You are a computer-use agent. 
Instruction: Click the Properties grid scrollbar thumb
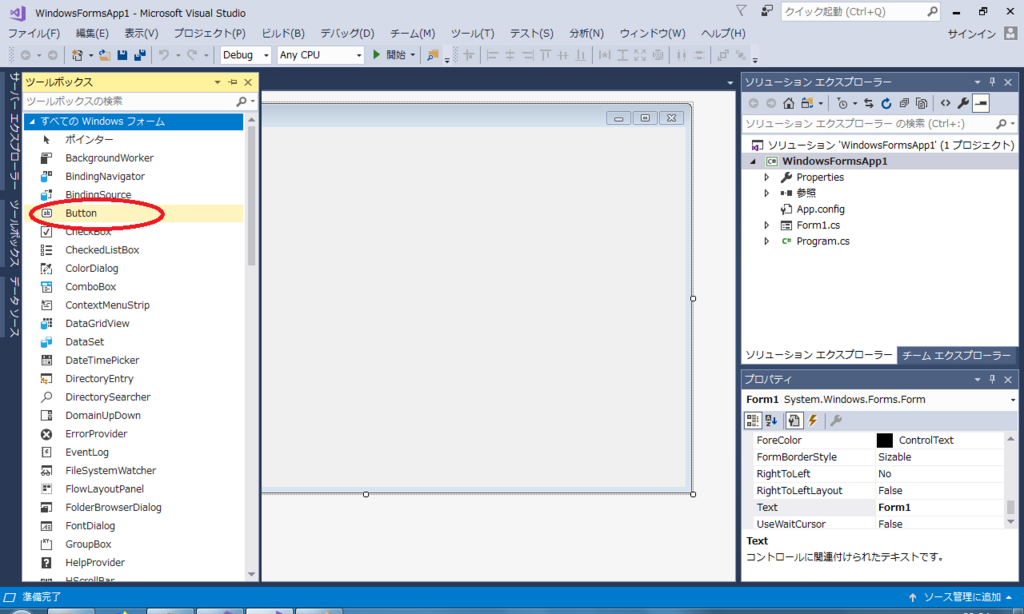[x=1010, y=507]
